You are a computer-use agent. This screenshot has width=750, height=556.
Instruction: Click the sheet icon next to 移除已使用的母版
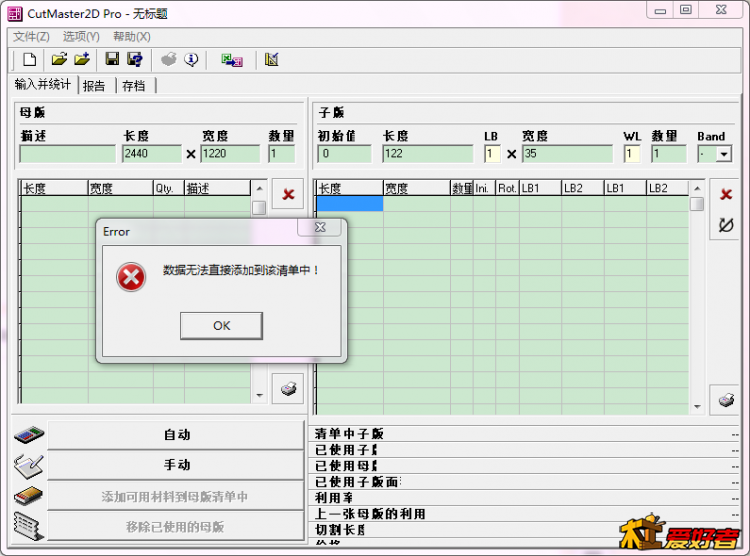29,526
